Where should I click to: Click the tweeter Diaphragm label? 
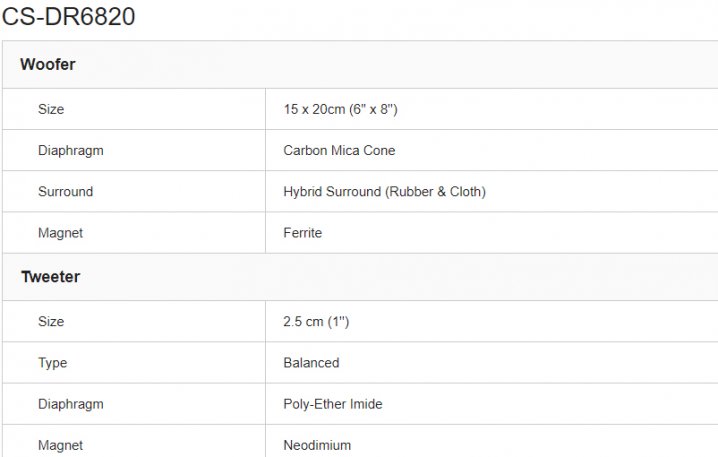tap(70, 404)
